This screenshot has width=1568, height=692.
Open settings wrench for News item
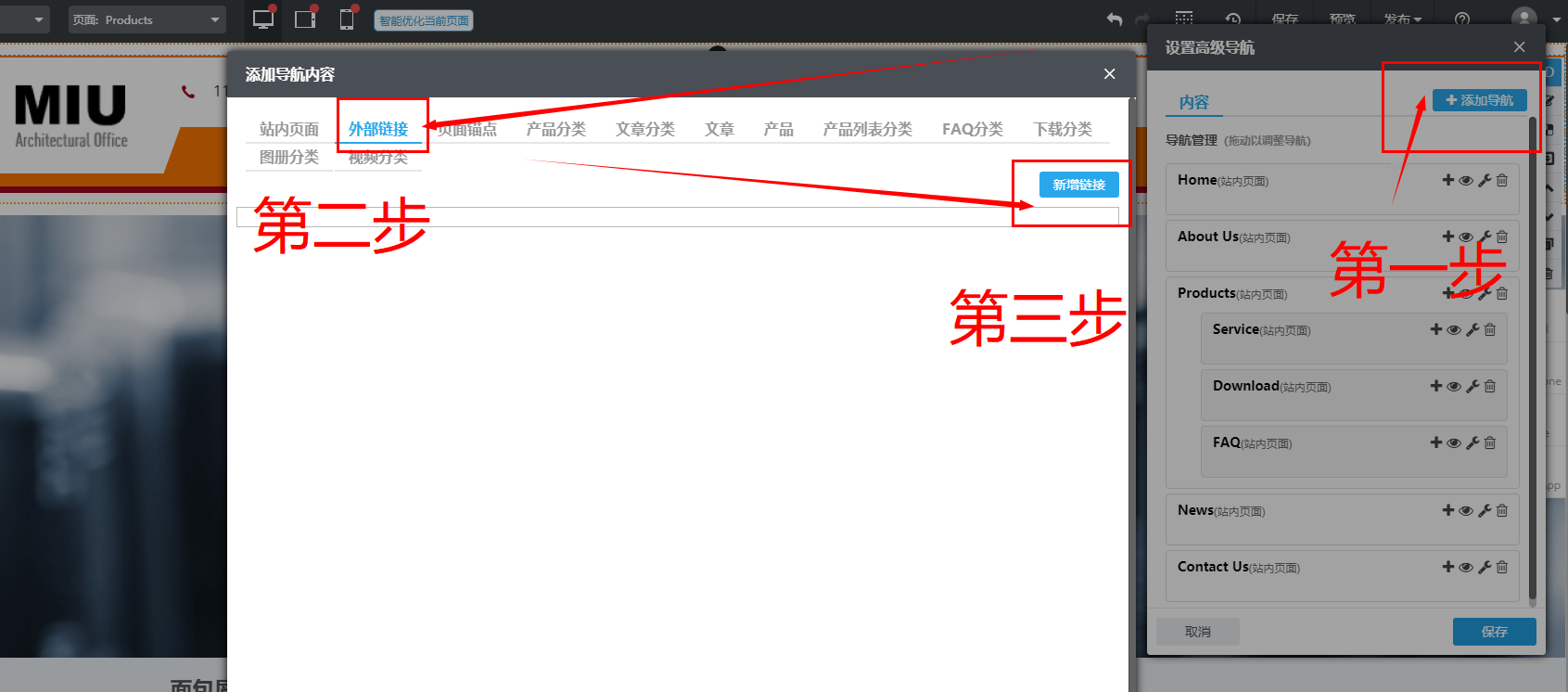pyautogui.click(x=1485, y=510)
